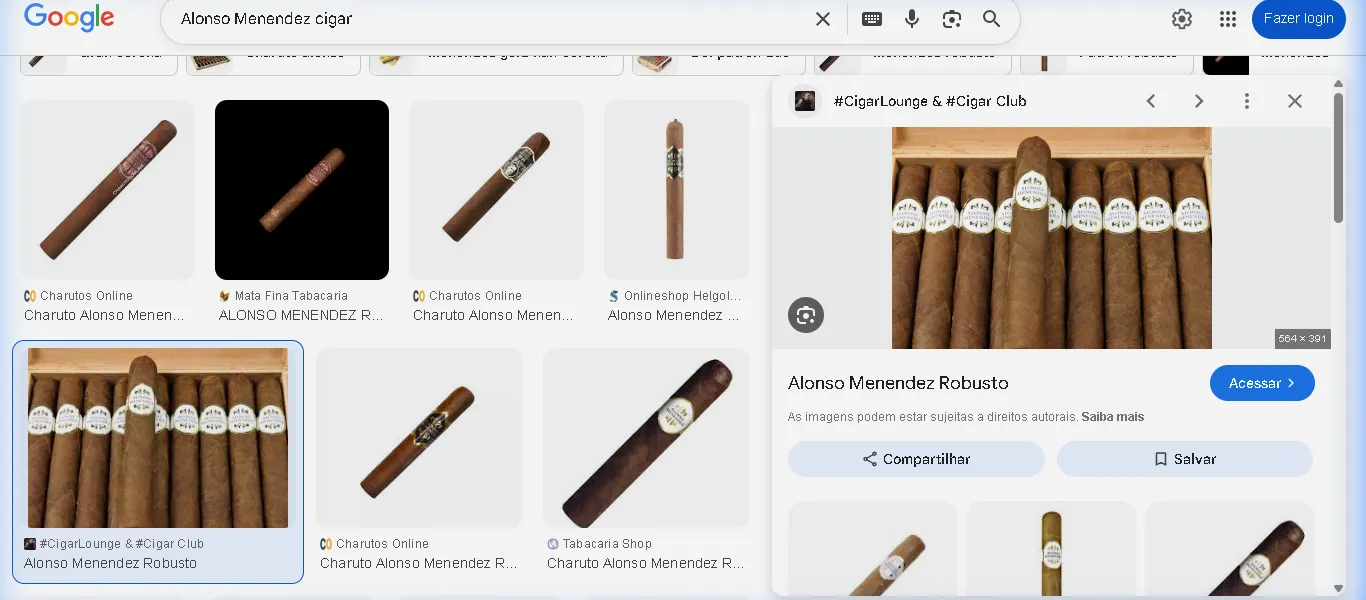Click the Alonso Menendez ... caption under Onlineshop
This screenshot has width=1366, height=600.
[673, 315]
